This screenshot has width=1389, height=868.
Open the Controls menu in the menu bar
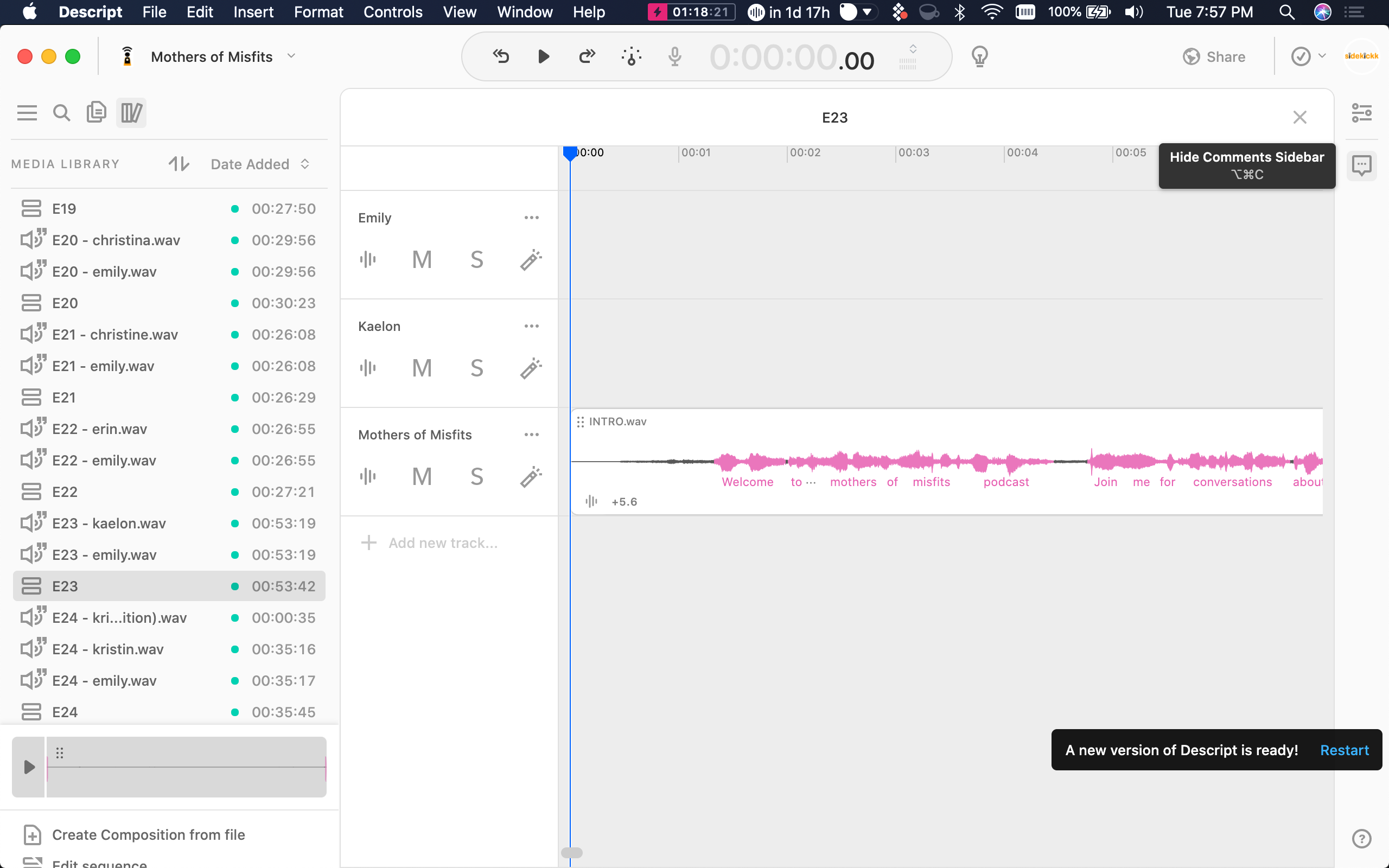tap(393, 12)
